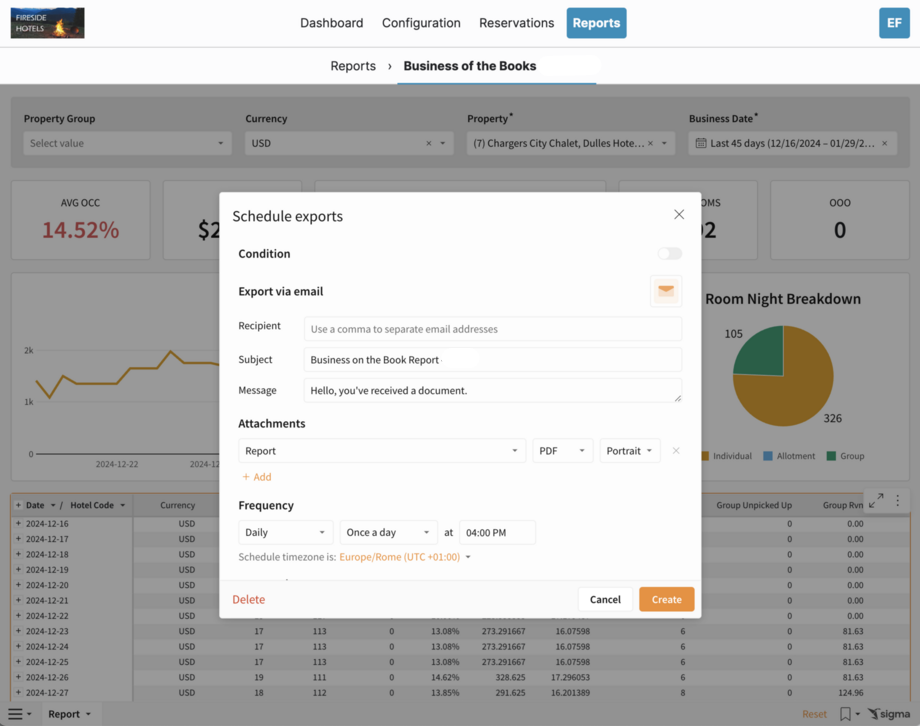Viewport: 920px width, 726px height.
Task: Expand the 2024-12-27 table row
Action: [18, 692]
